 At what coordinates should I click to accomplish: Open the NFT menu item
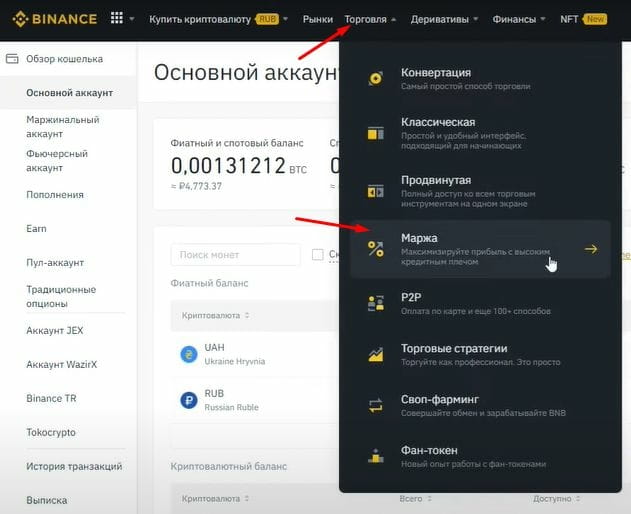569,19
